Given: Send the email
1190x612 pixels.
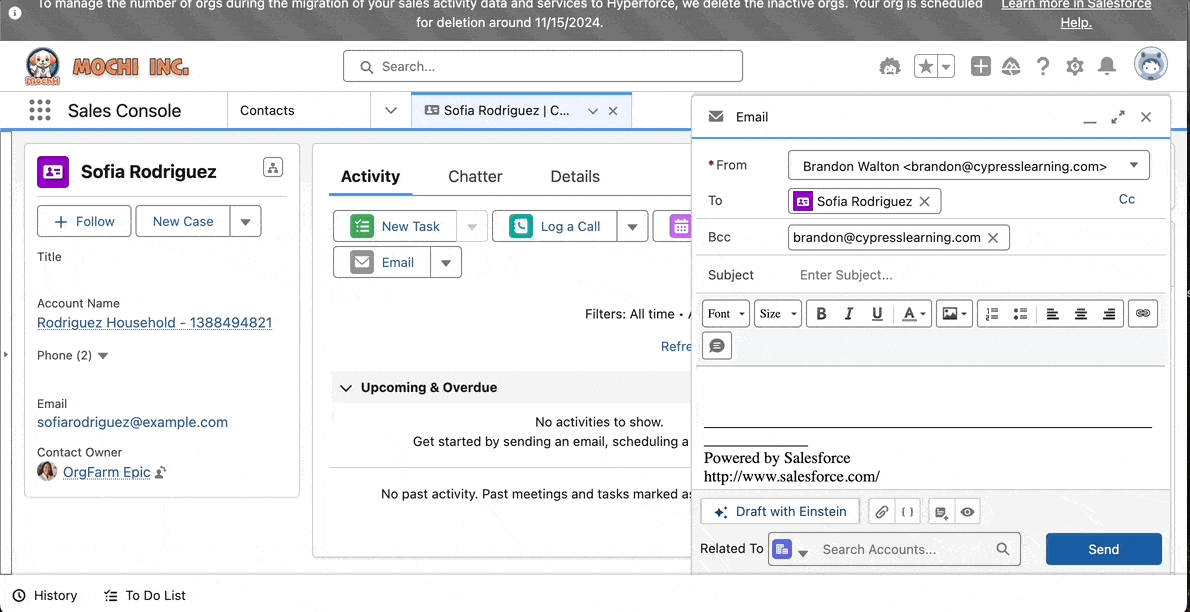Looking at the screenshot, I should click(x=1103, y=549).
